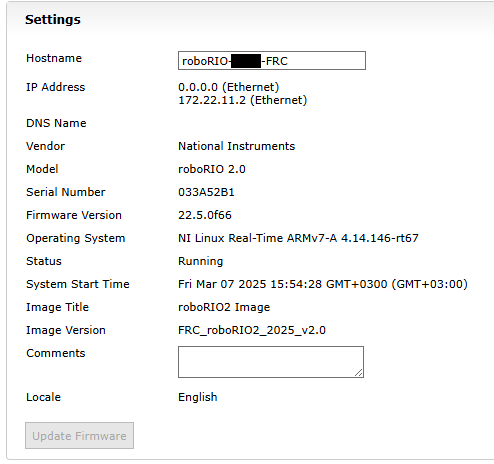Image resolution: width=494 pixels, height=464 pixels.
Task: Select the 0.0.0.0 (Ethernet) address text
Action: tap(229, 87)
